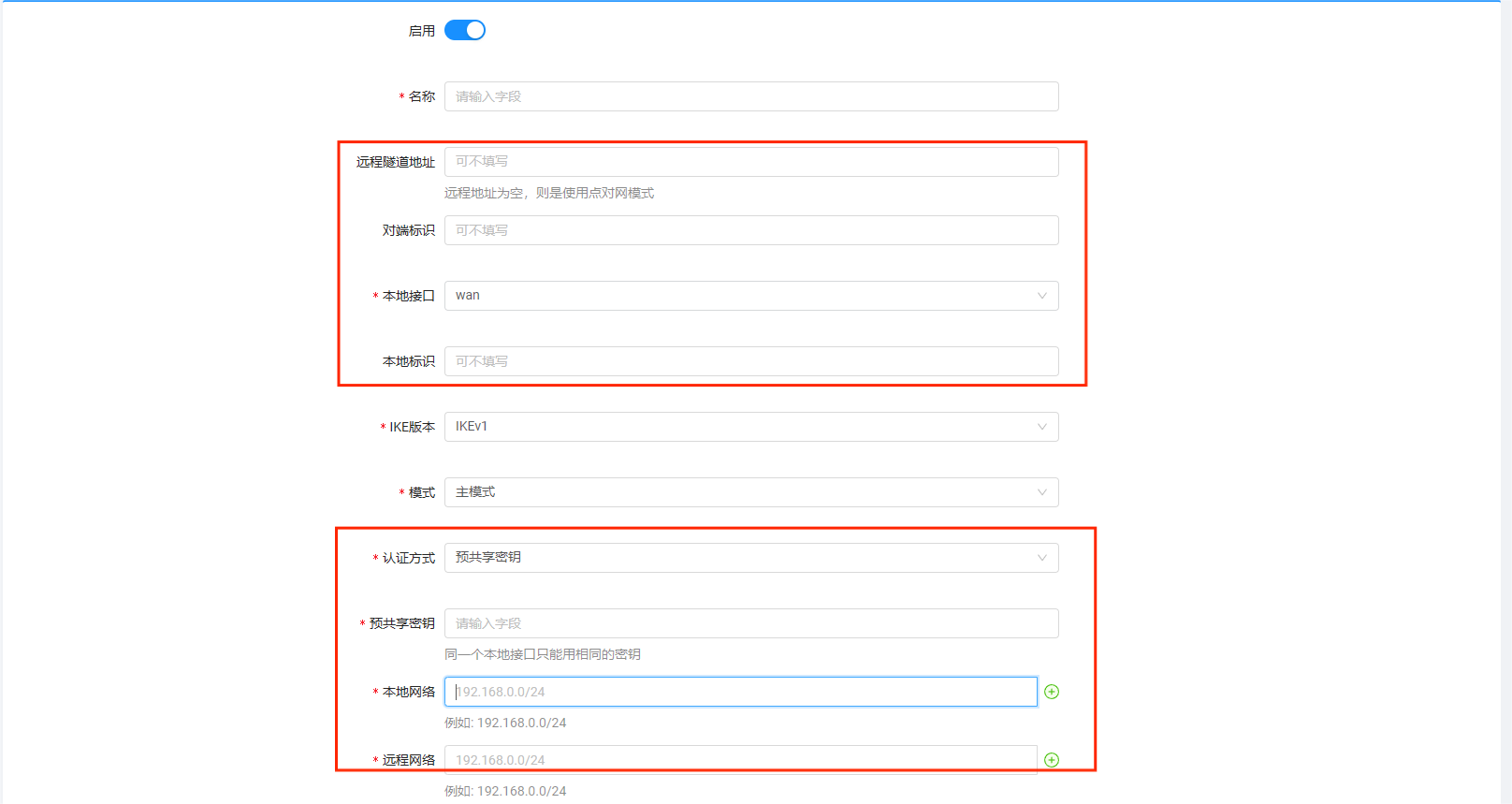Focus the 名称 name input field
Screen dimensions: 1512x804
coord(750,96)
